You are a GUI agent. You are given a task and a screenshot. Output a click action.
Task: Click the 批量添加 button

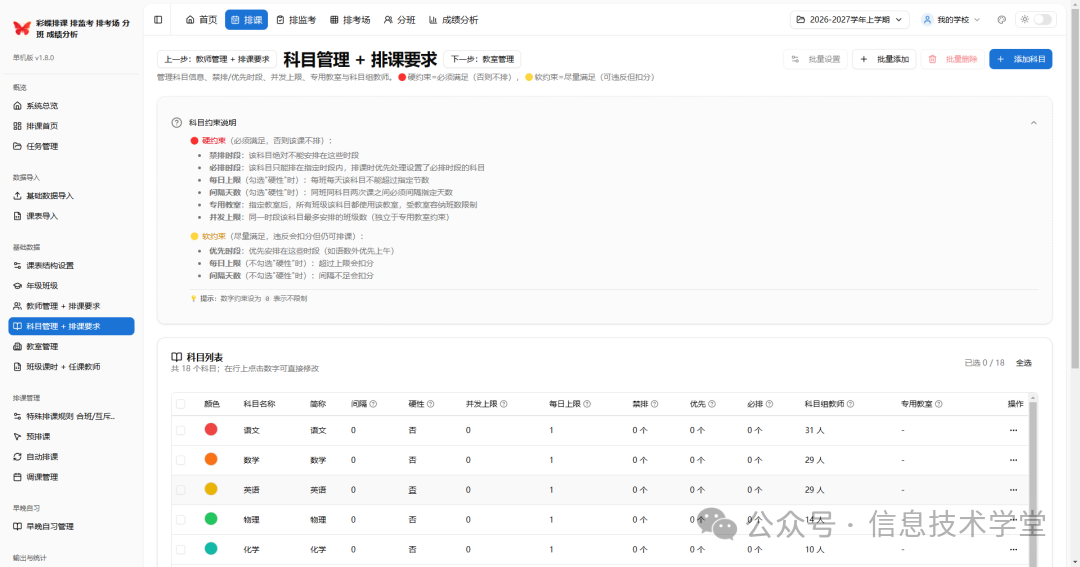pos(884,59)
